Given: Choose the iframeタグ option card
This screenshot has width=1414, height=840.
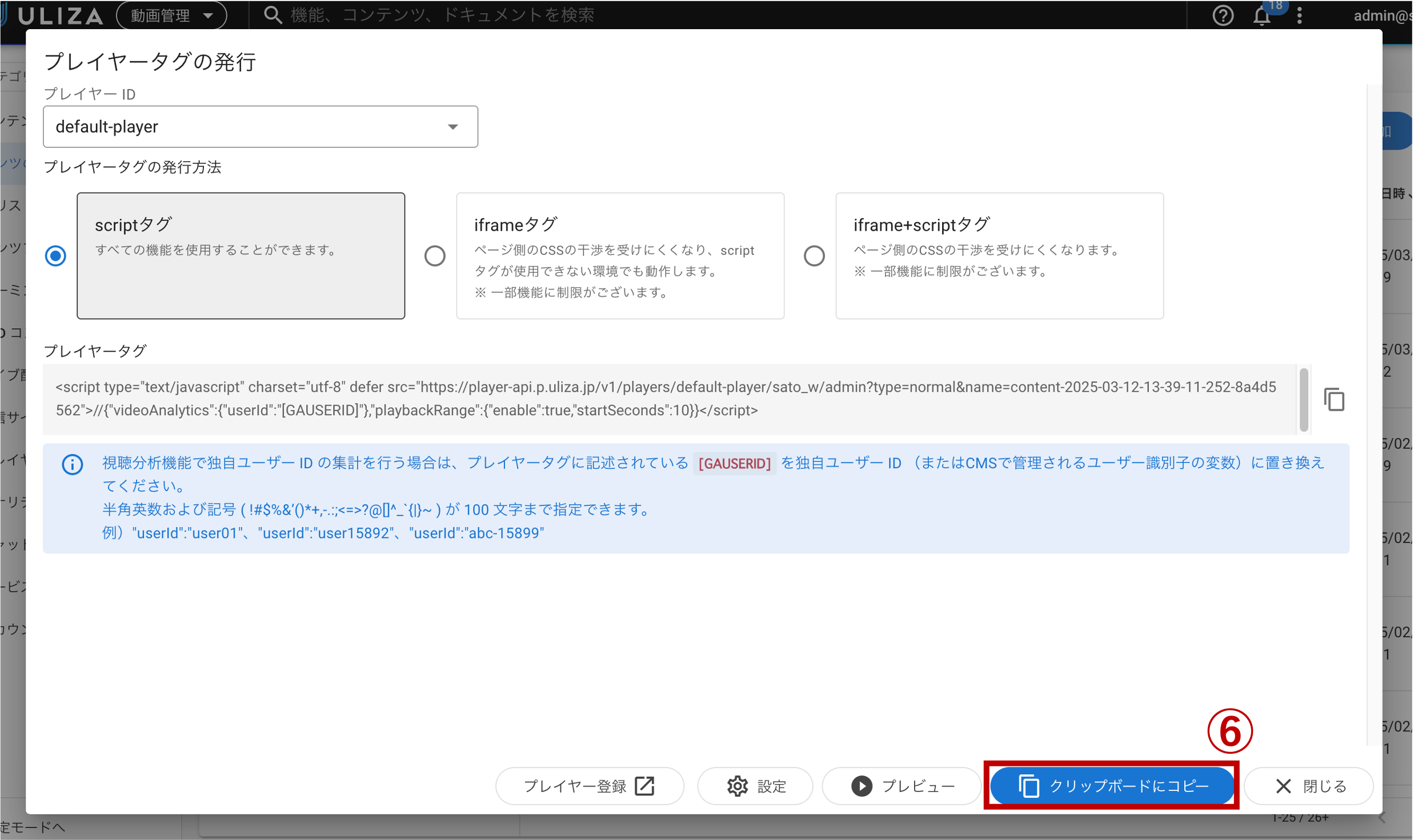Looking at the screenshot, I should (x=620, y=256).
